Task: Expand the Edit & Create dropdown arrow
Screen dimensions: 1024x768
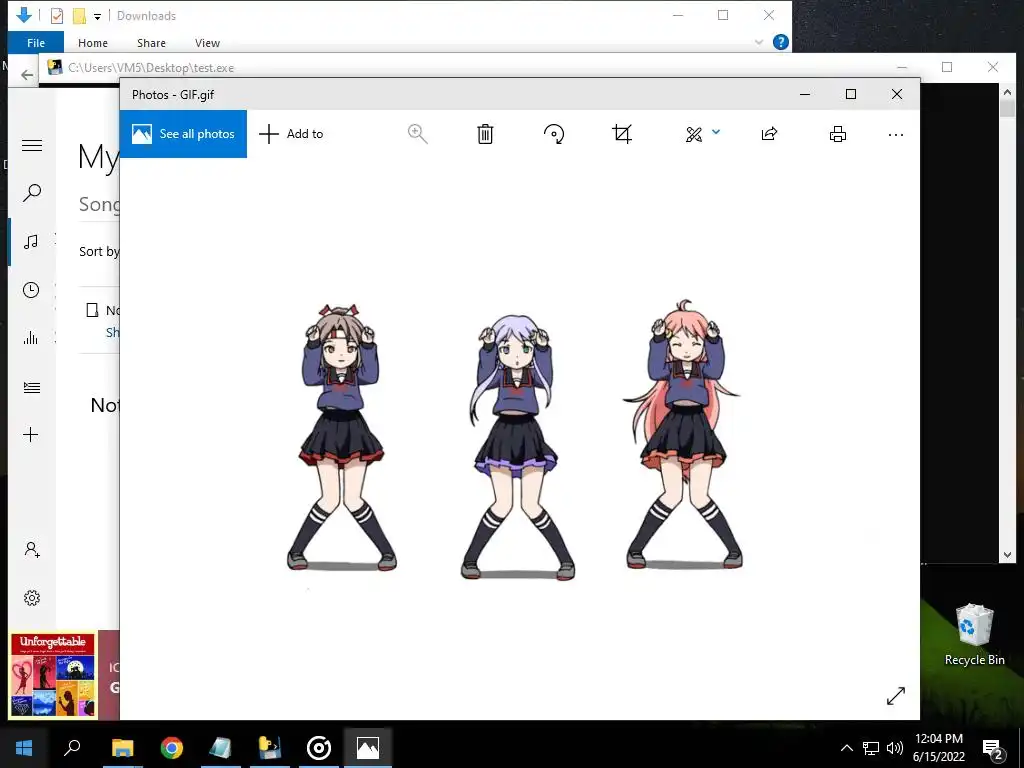Action: (x=716, y=132)
